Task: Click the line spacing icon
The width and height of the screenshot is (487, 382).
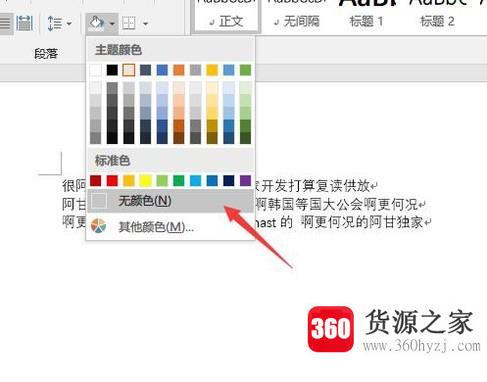Action: (55, 24)
